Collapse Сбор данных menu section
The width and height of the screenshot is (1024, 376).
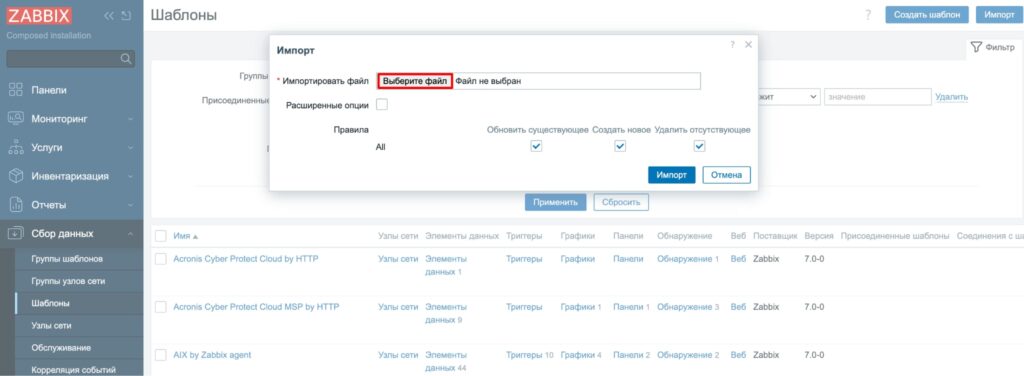click(x=131, y=234)
